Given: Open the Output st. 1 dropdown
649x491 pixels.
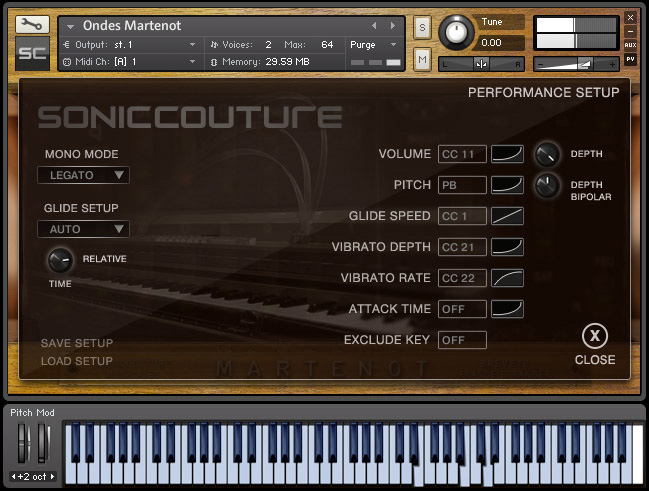Looking at the screenshot, I should (192, 44).
